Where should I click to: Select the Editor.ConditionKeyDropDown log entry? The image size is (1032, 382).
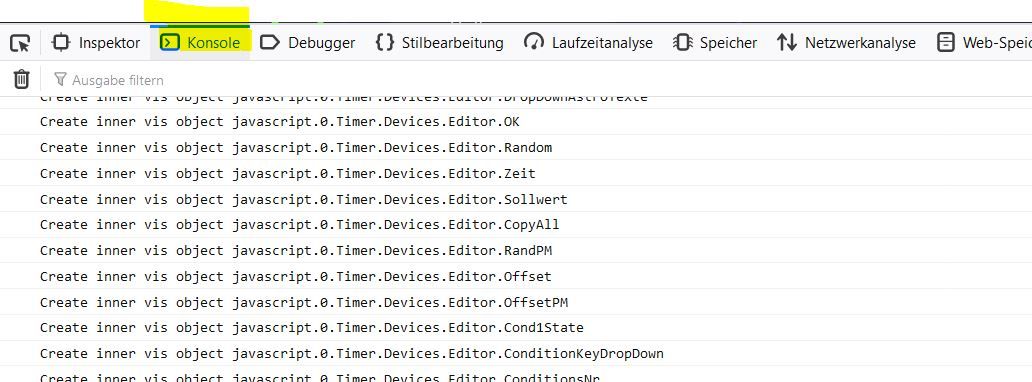pyautogui.click(x=516, y=354)
